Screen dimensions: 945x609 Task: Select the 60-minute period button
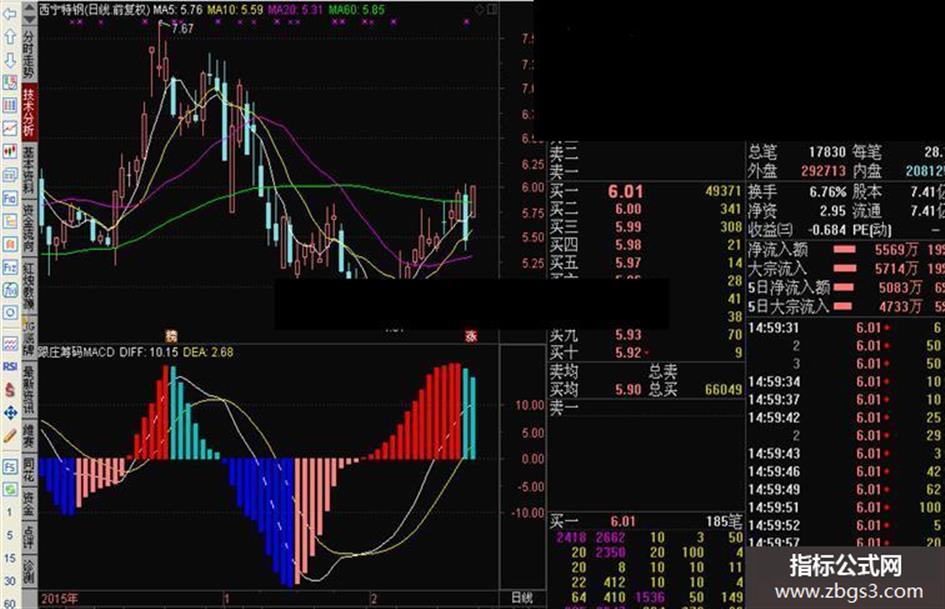(x=9, y=603)
